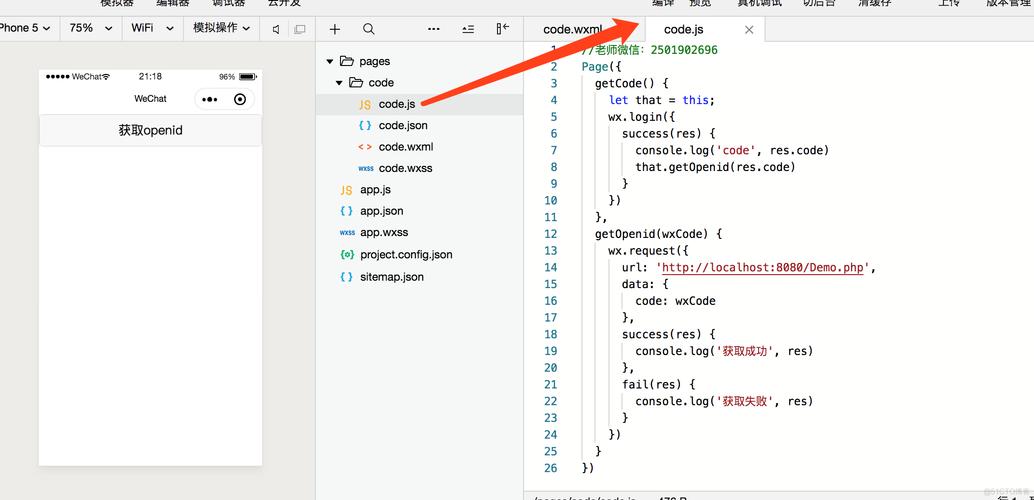Click the wxss icon beside app.wxss

point(347,233)
